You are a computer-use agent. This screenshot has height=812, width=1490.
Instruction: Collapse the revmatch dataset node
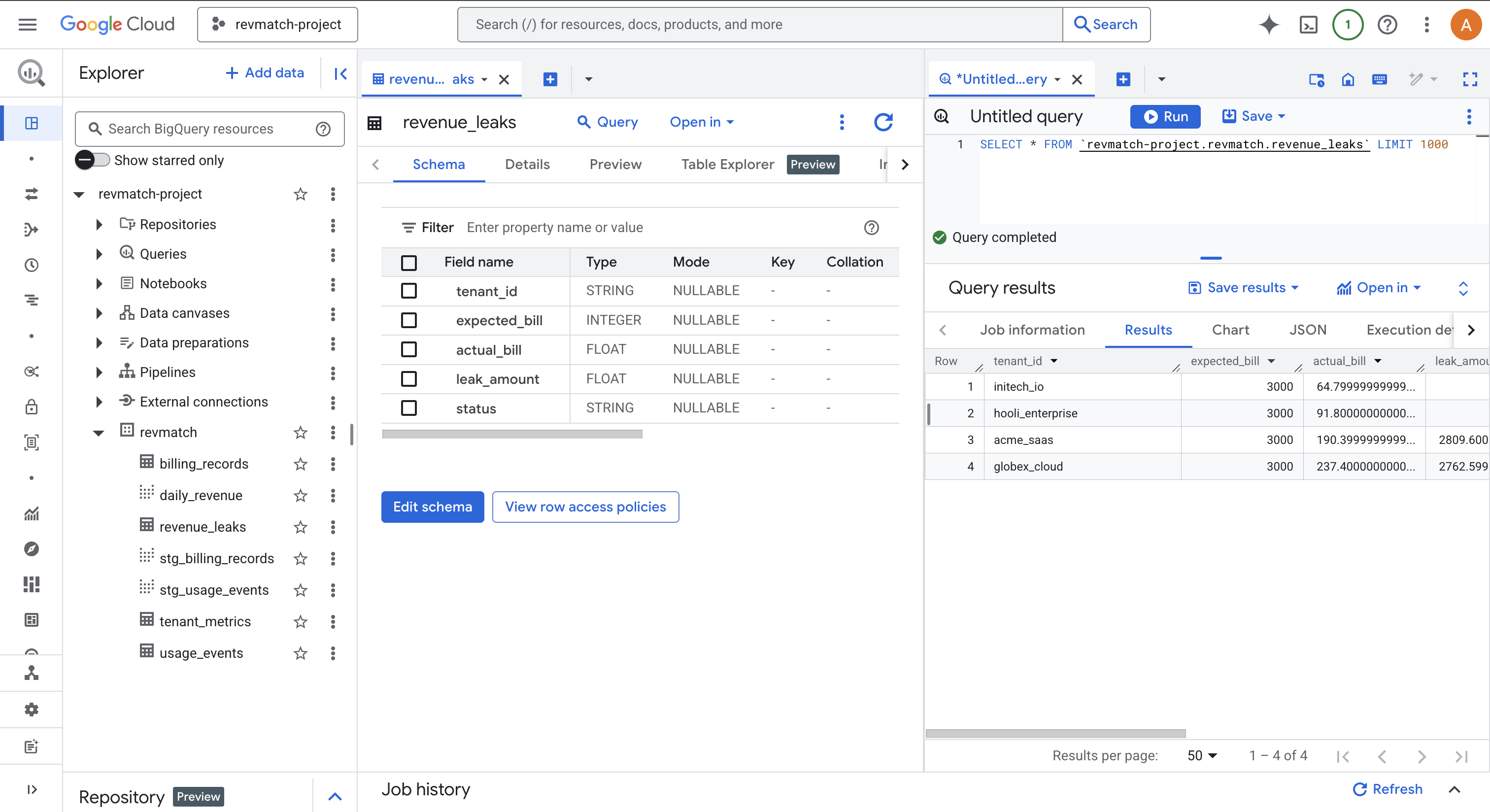click(x=99, y=433)
